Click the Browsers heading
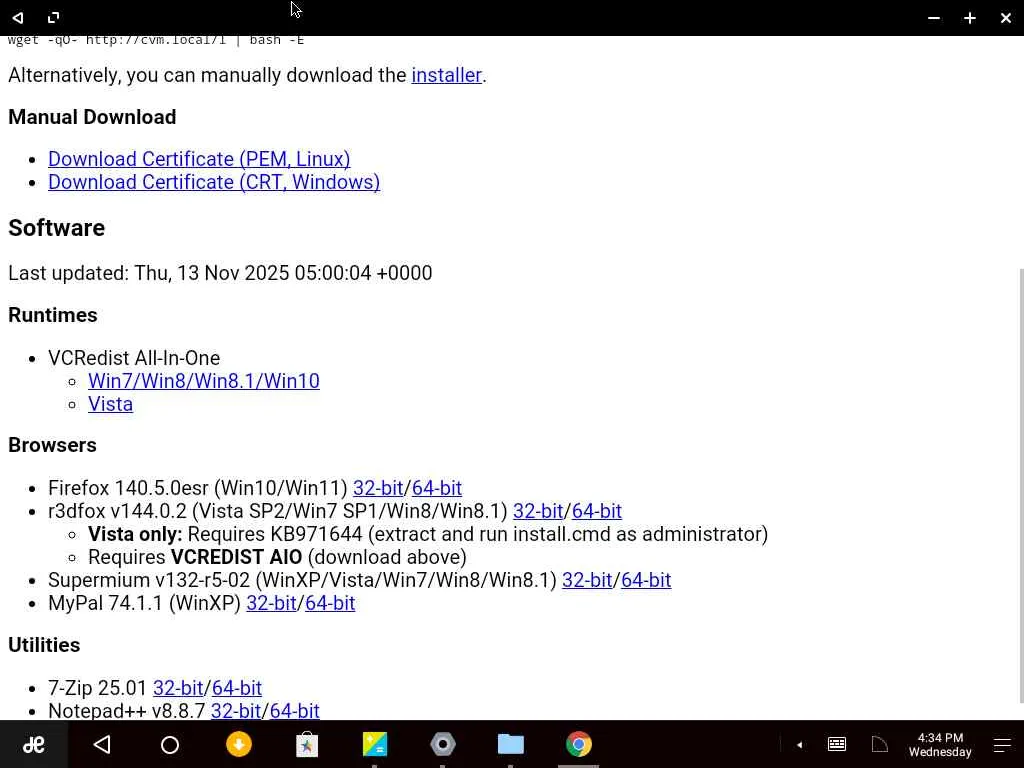 52,445
